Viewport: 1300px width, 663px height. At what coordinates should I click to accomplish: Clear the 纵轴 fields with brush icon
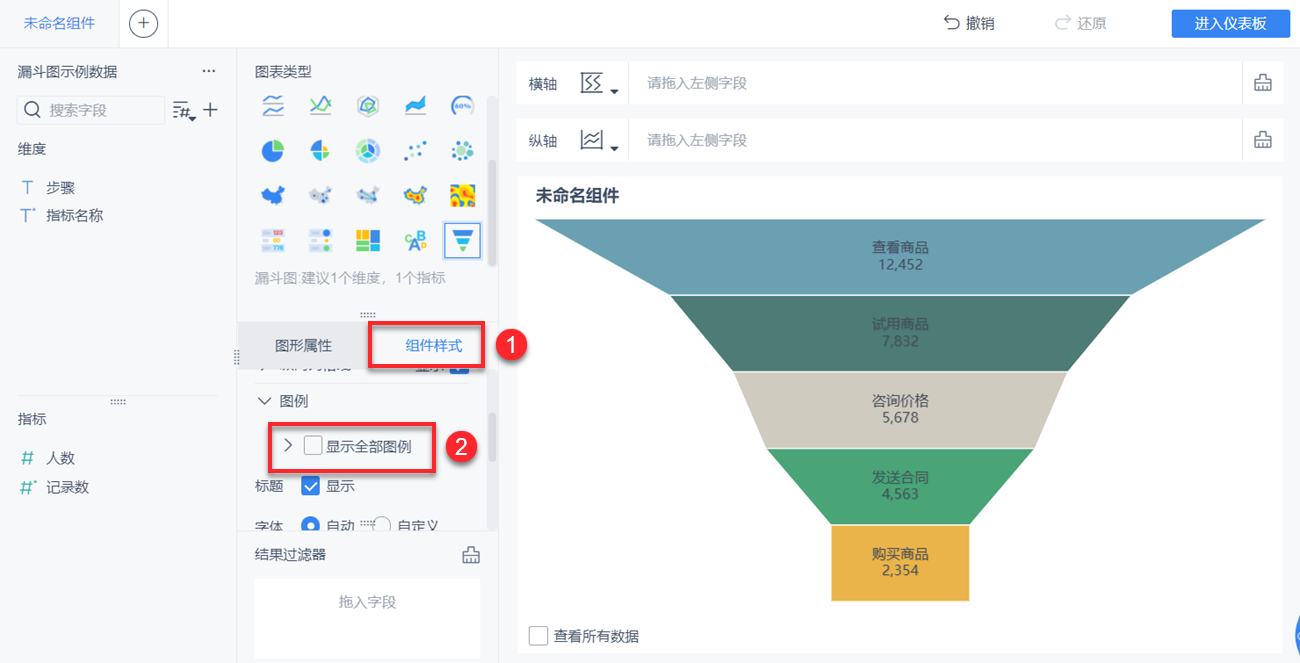tap(1263, 140)
